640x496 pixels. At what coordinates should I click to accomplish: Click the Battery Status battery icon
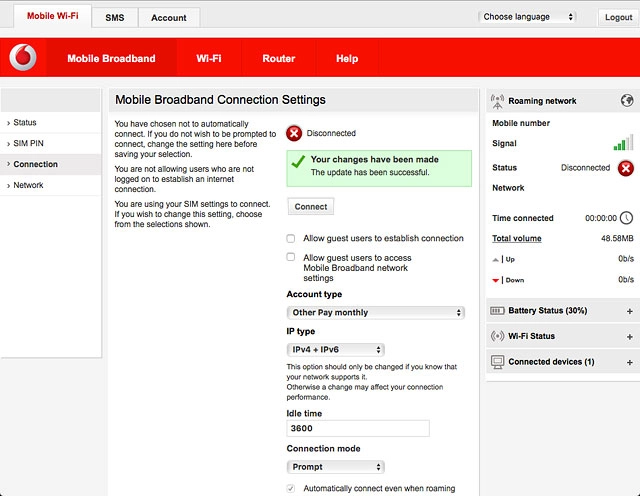click(498, 311)
